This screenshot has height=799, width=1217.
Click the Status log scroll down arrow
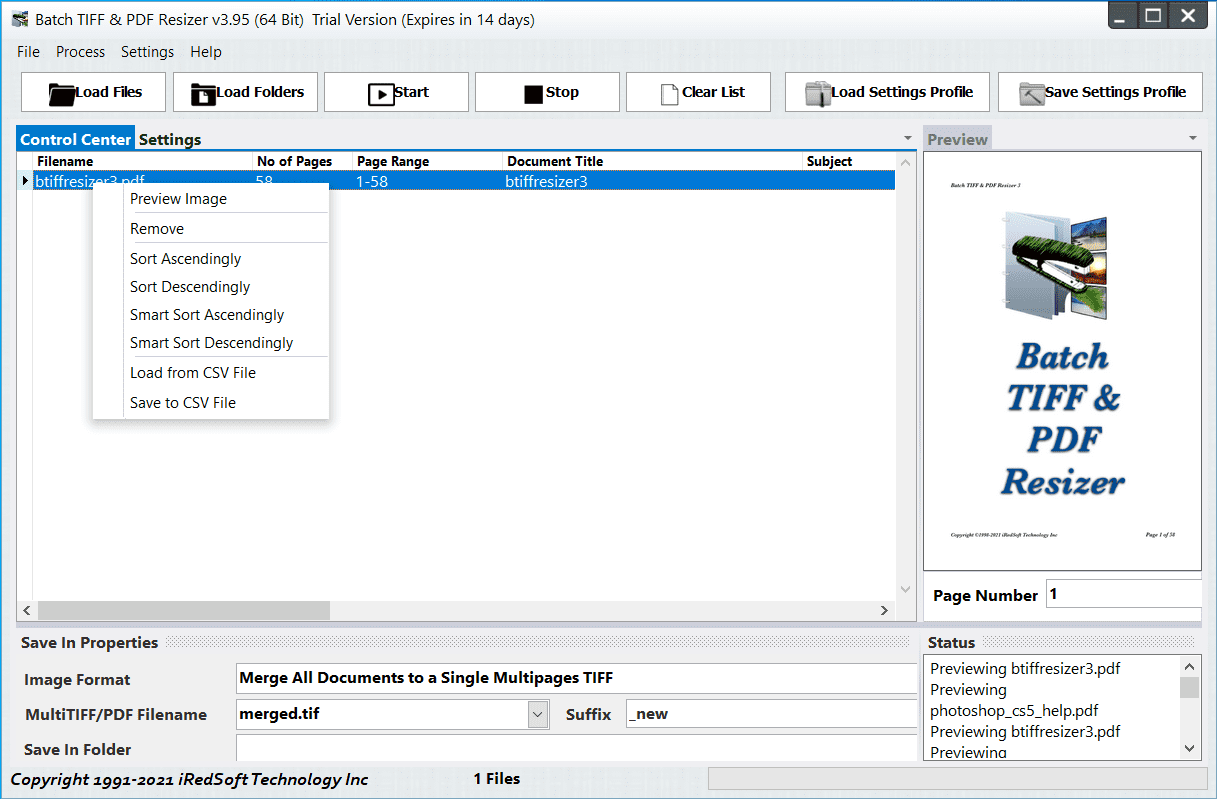[1189, 748]
